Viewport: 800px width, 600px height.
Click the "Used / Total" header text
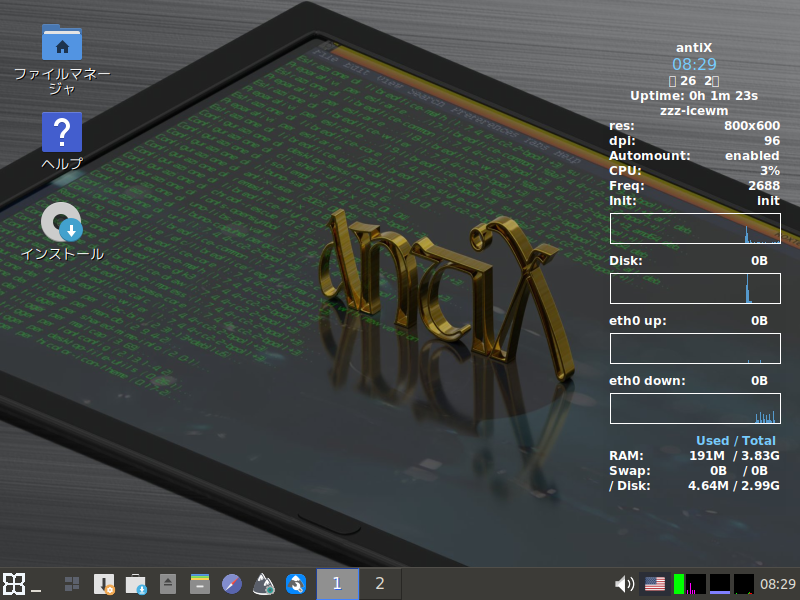point(736,441)
